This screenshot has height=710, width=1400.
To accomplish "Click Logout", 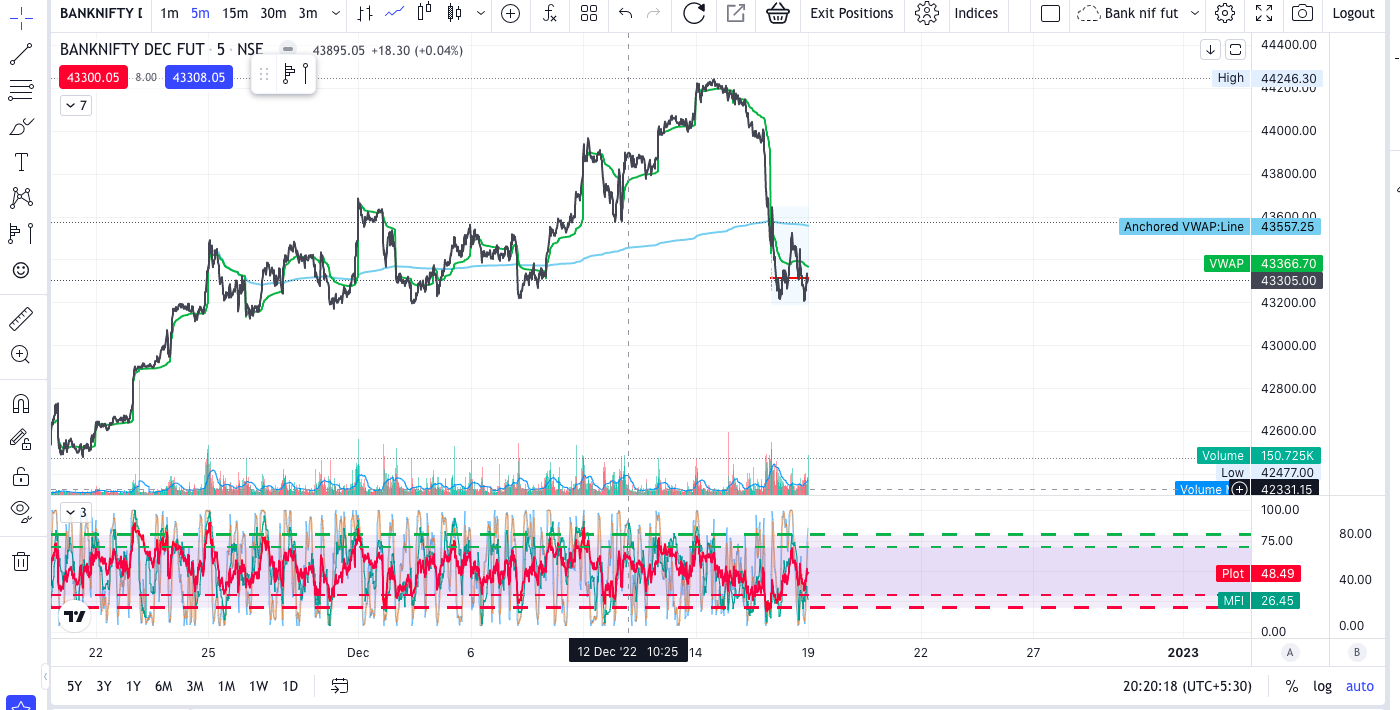I will point(1354,13).
